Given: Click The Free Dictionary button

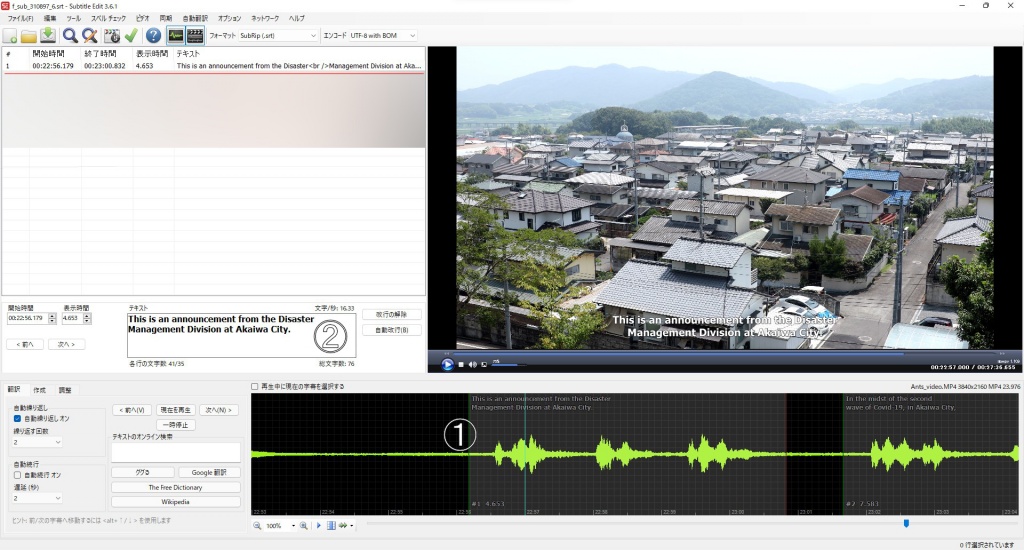Looking at the screenshot, I should tap(176, 487).
